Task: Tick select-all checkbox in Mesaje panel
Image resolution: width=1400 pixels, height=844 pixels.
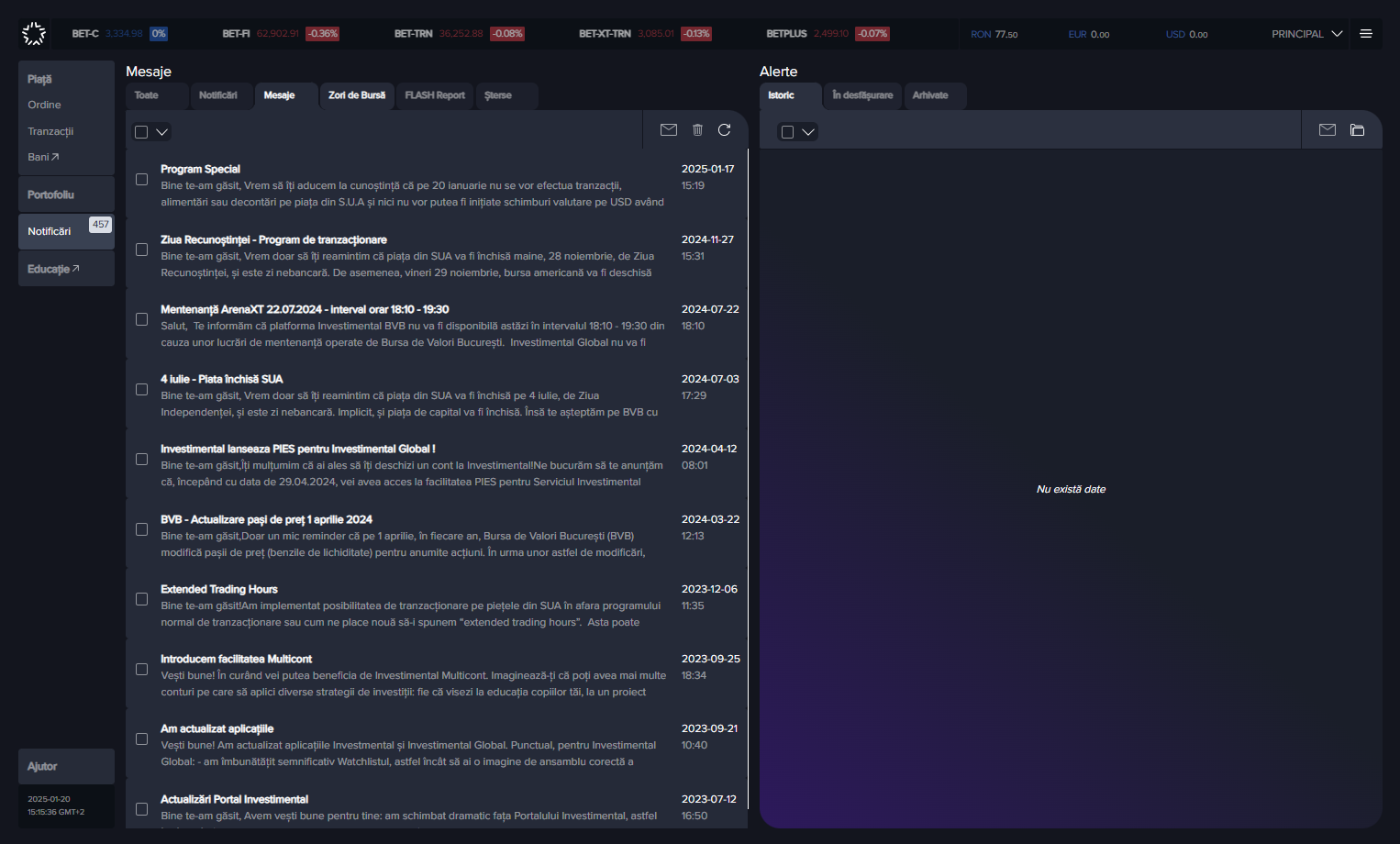Action: click(x=141, y=132)
